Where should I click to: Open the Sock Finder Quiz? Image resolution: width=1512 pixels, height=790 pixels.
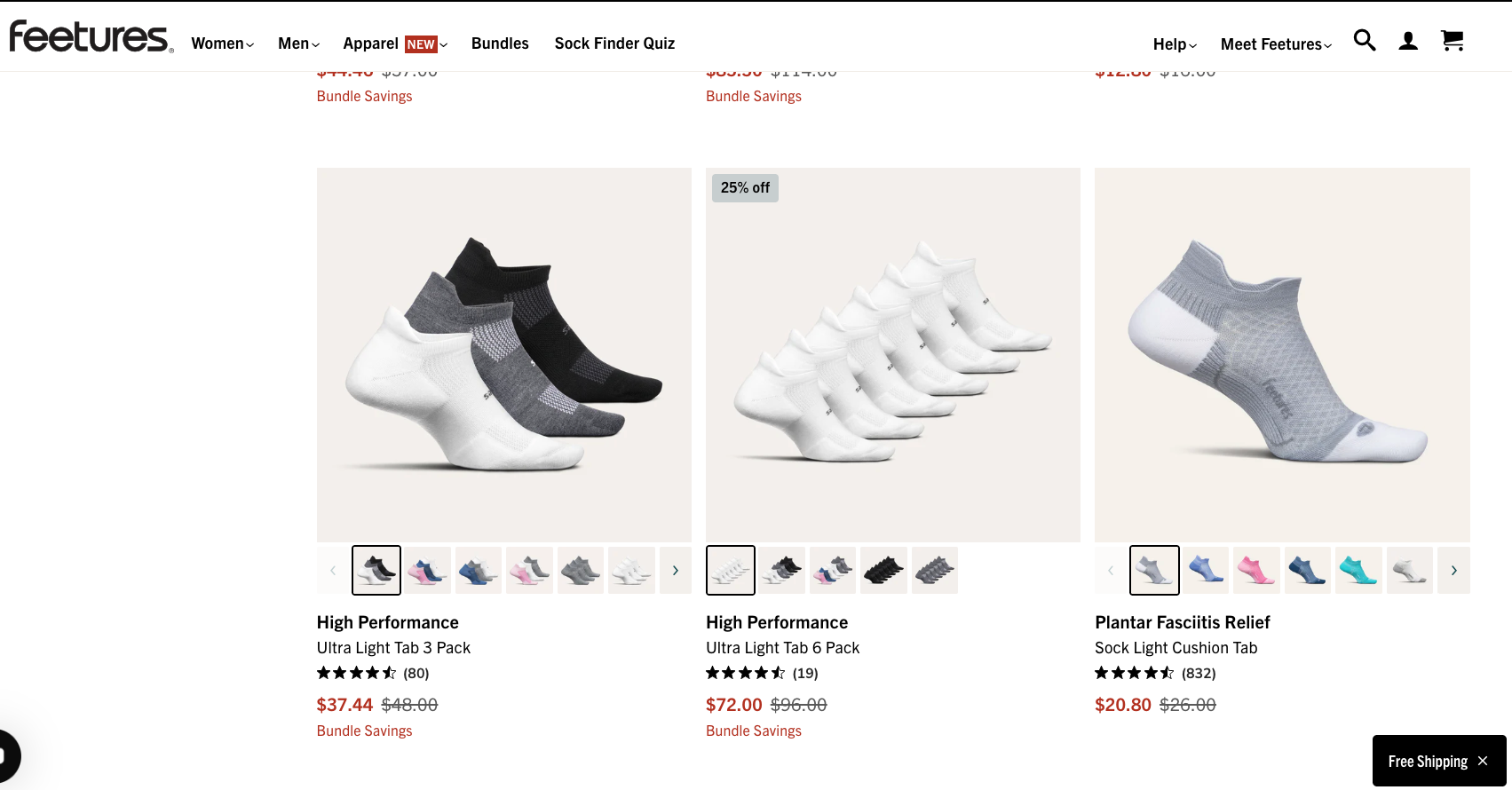pyautogui.click(x=614, y=43)
